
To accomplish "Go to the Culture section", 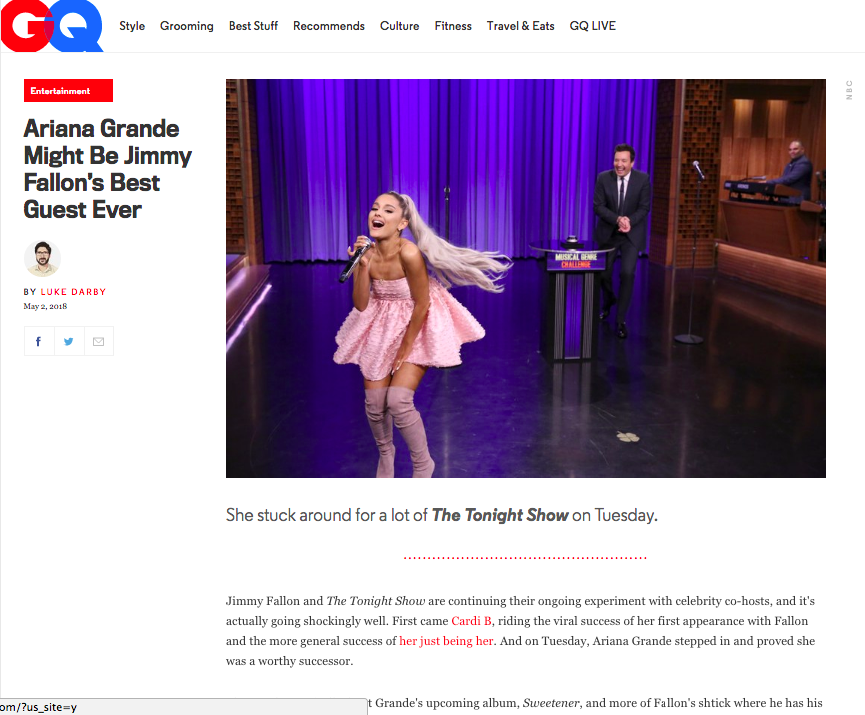I will 399,26.
